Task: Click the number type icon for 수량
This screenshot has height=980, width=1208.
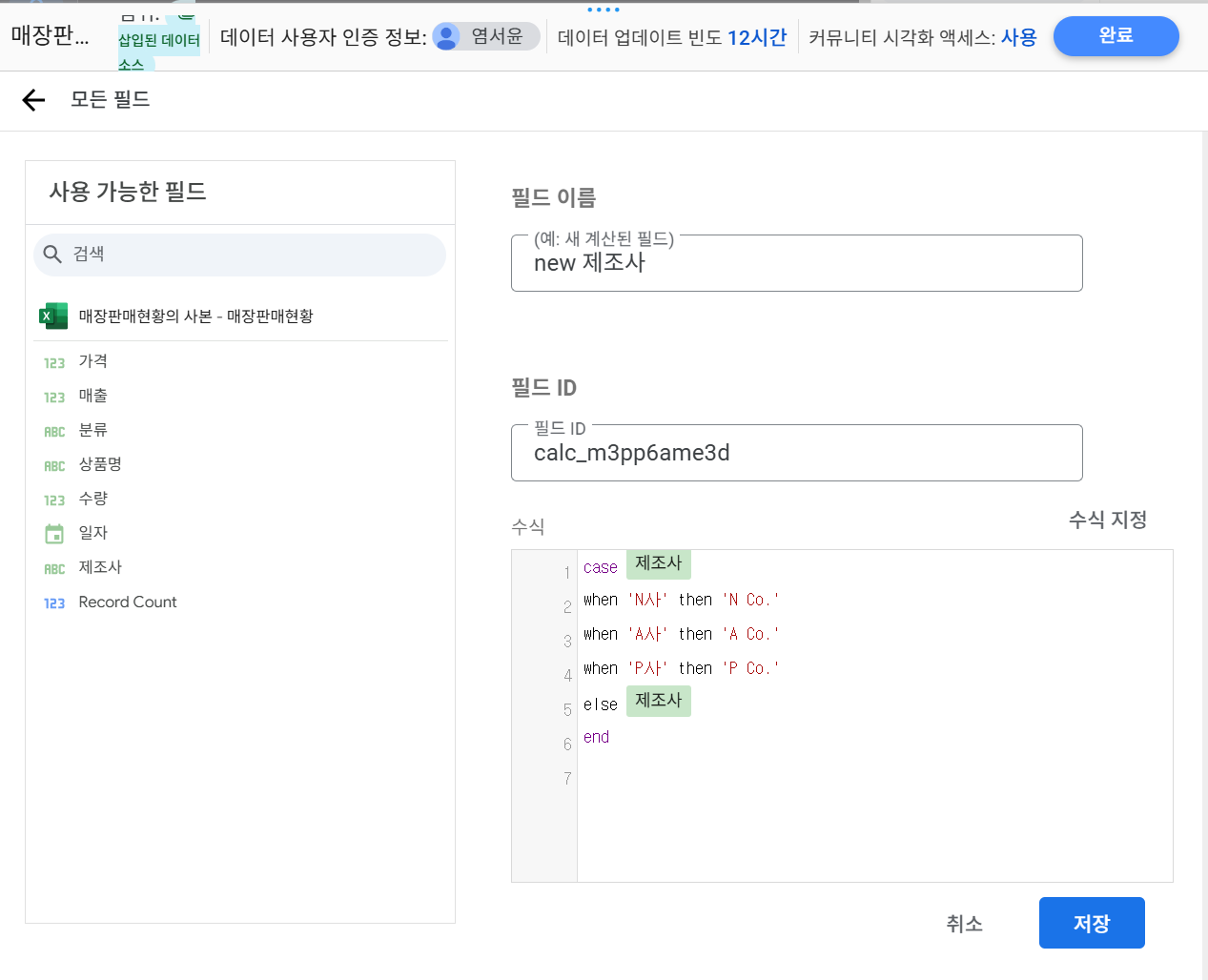Action: (54, 500)
